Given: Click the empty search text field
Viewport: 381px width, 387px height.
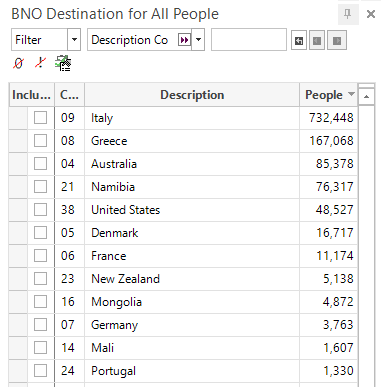Looking at the screenshot, I should [x=249, y=40].
